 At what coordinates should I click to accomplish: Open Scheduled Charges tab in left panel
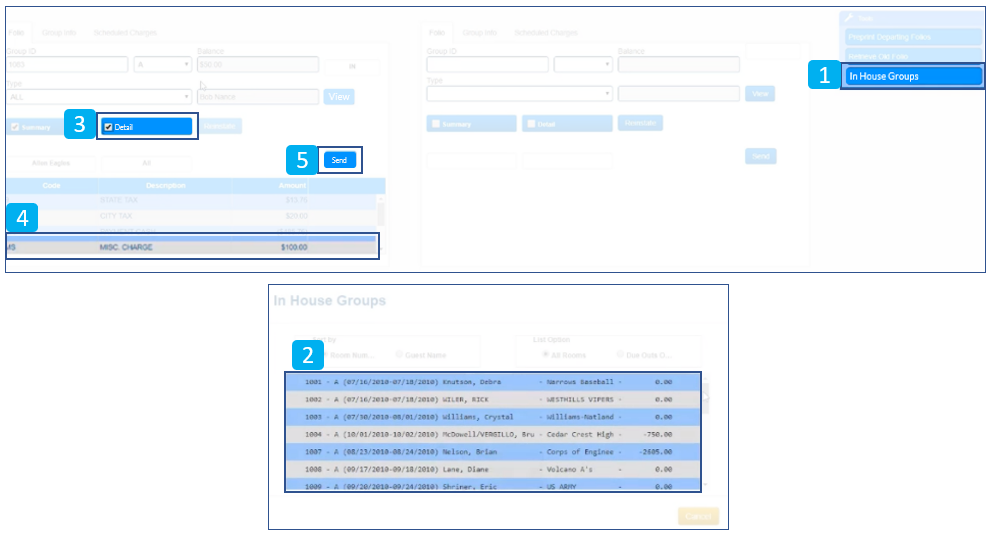125,32
